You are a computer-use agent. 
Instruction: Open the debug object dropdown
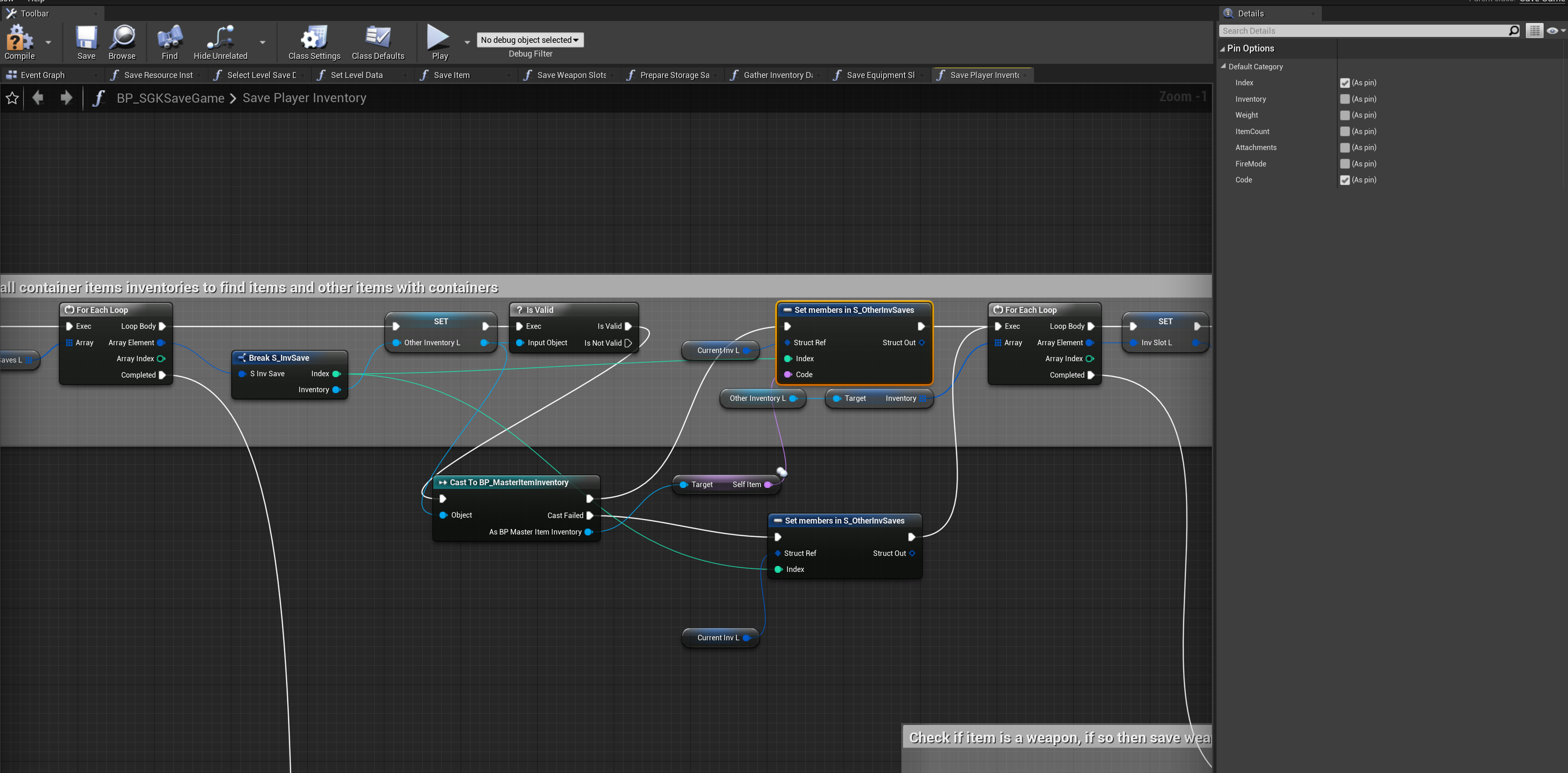pos(529,40)
